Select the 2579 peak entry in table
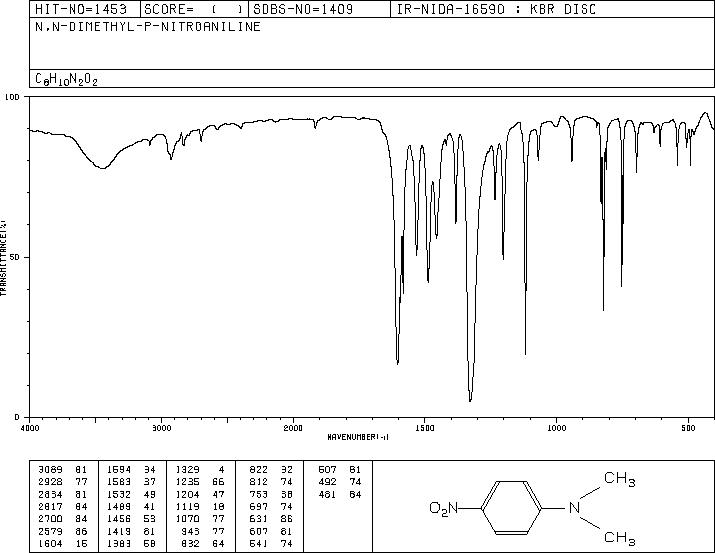The height and width of the screenshot is (553, 715). (62, 531)
